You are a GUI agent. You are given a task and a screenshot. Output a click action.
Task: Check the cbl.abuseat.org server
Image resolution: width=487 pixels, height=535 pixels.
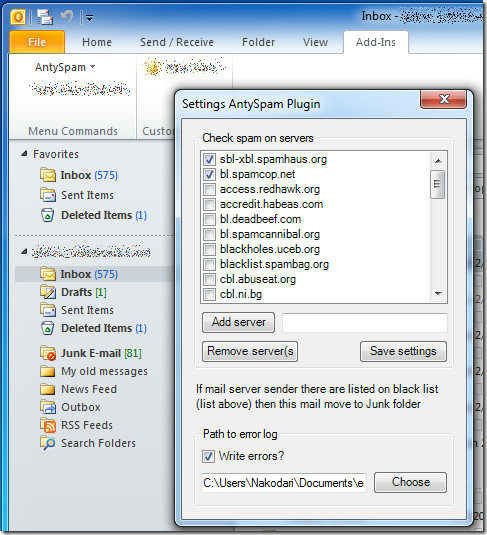tap(209, 279)
